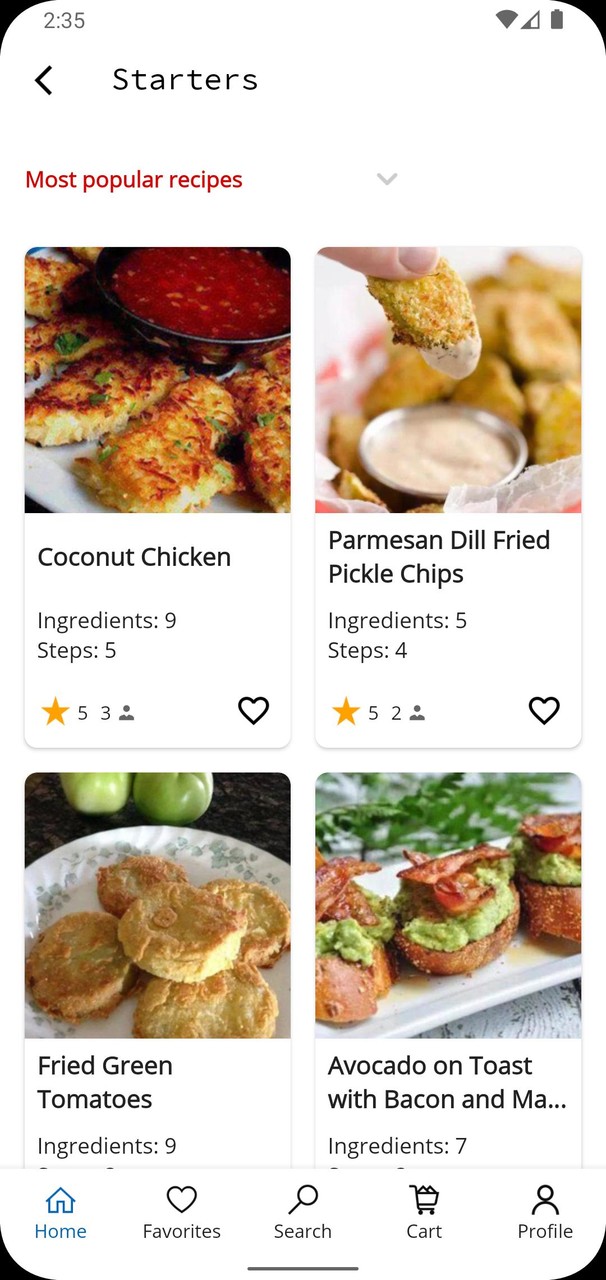Tap the person icon beside Coconut Chicken rating
The image size is (606, 1280).
coord(127,712)
